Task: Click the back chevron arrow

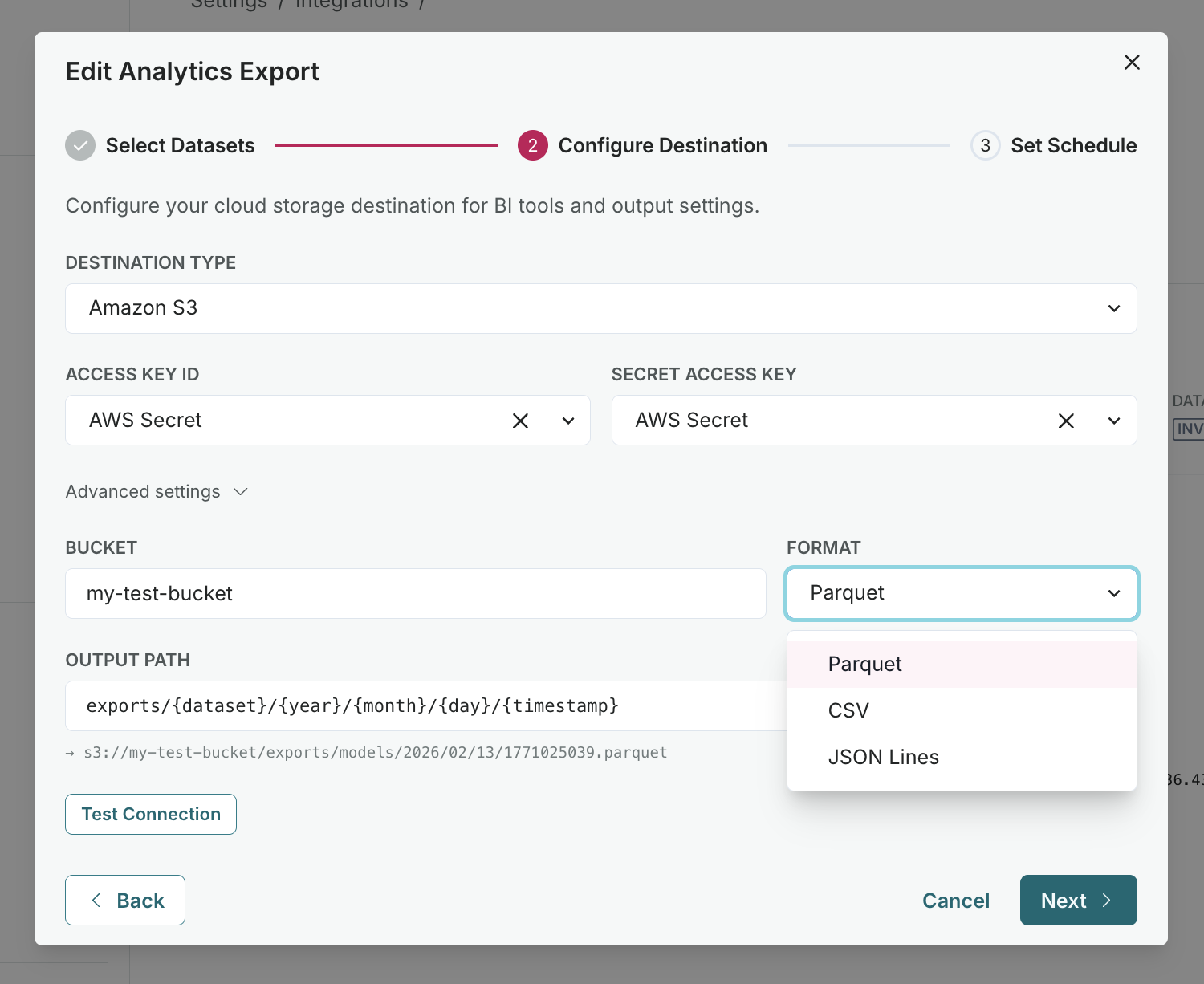Action: (x=96, y=900)
